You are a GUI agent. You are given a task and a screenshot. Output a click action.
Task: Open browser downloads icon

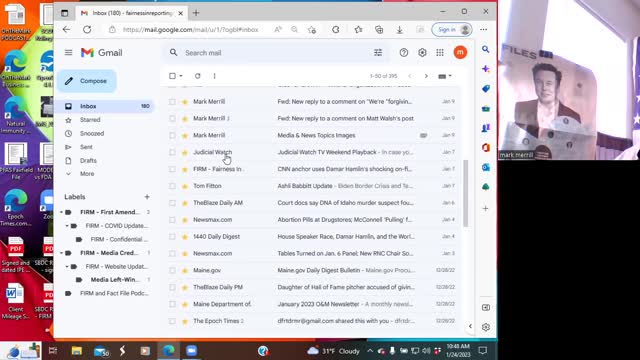tap(400, 29)
